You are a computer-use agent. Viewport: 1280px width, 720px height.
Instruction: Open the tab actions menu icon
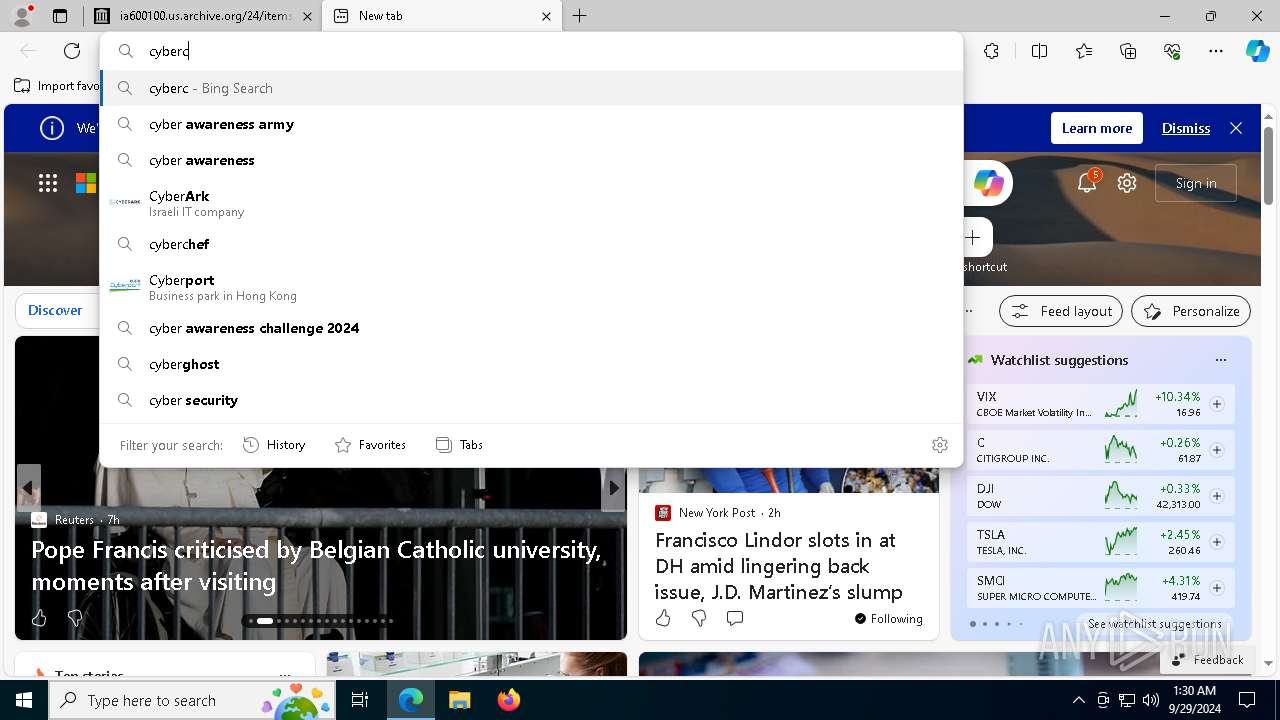pos(60,16)
